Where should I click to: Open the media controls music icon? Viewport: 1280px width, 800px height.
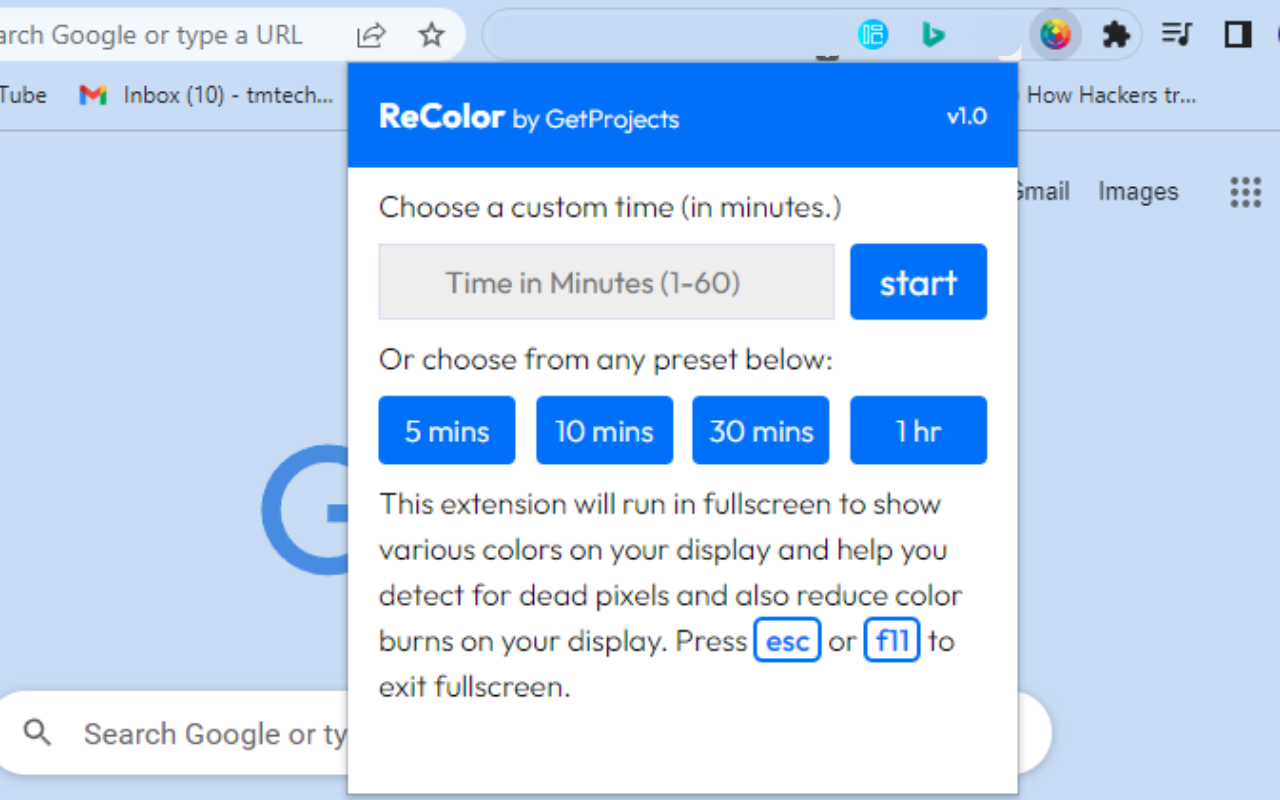point(1177,35)
